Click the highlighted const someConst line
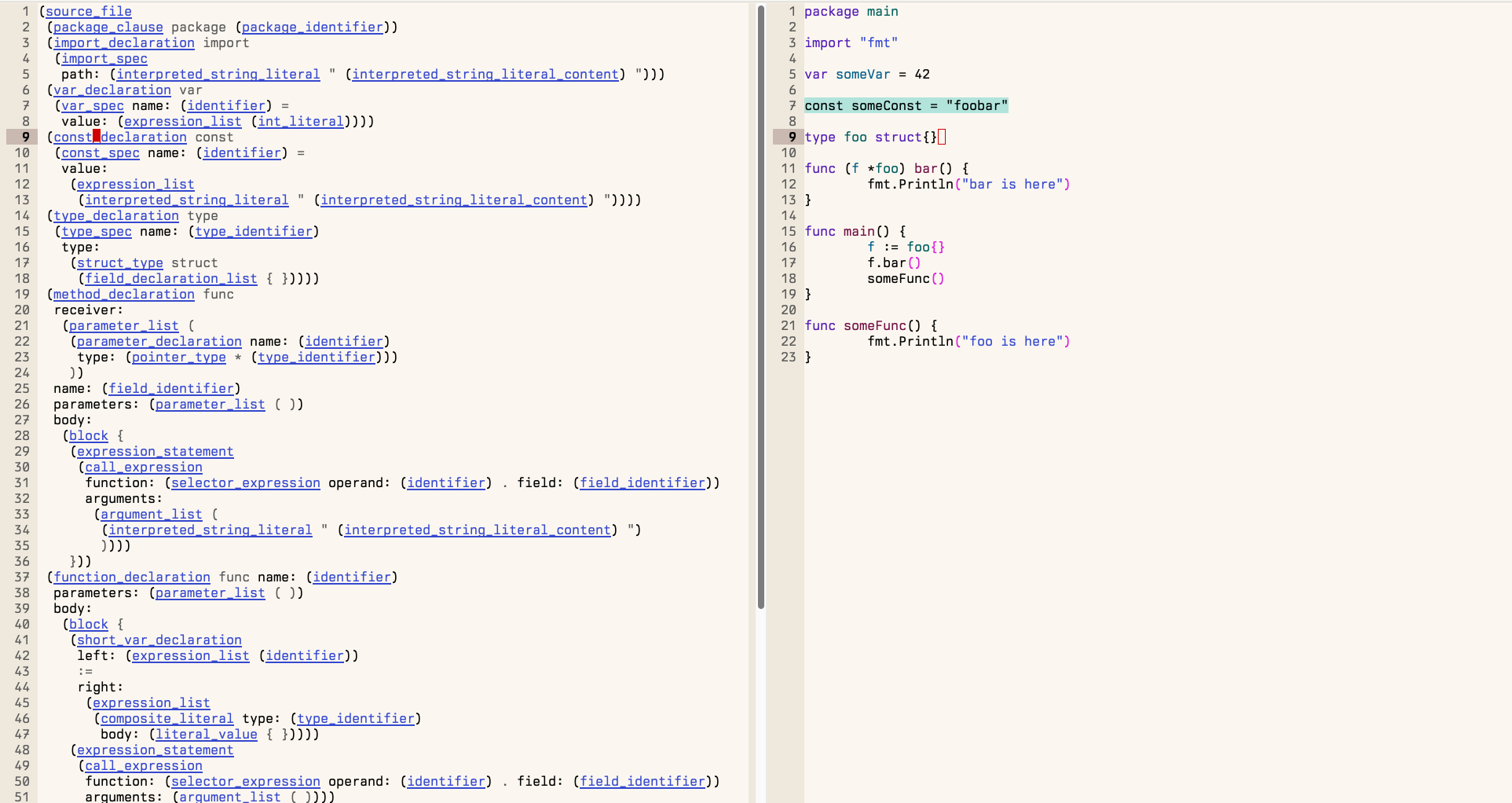 tap(906, 106)
